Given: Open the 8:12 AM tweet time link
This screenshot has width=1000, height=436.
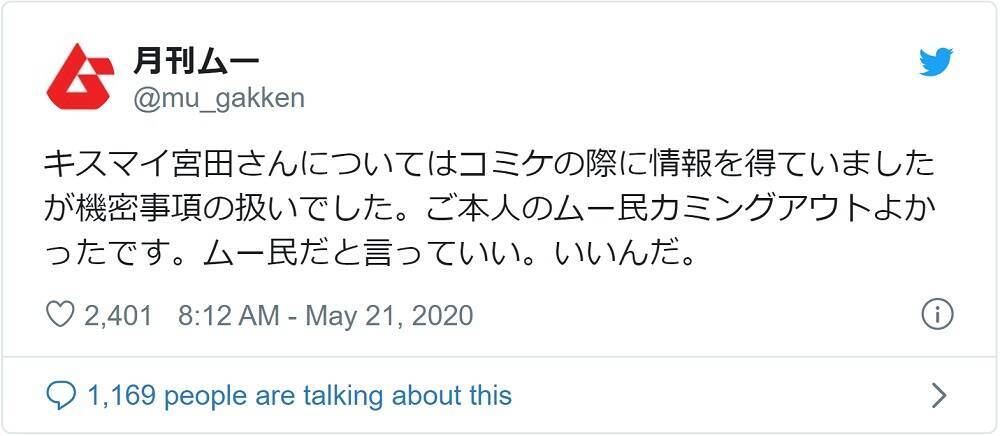Looking at the screenshot, I should point(228,316).
